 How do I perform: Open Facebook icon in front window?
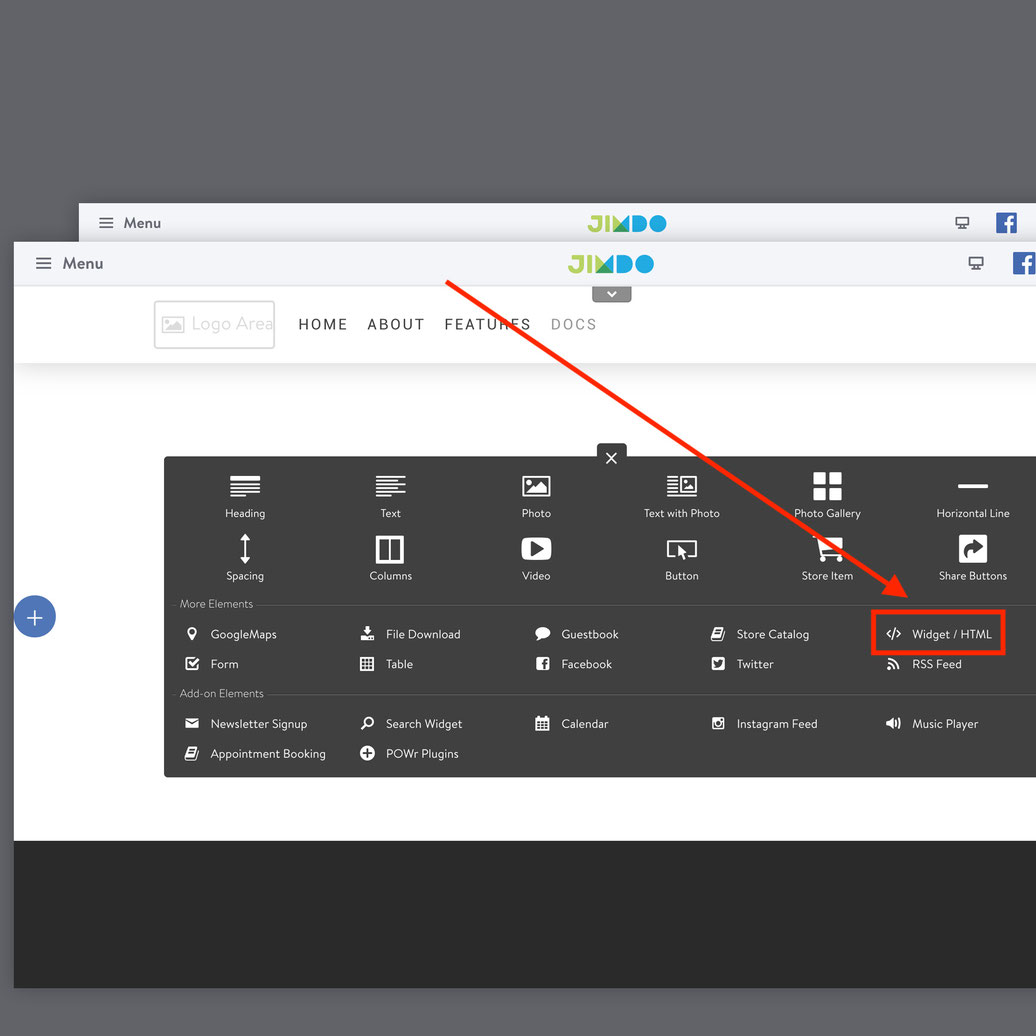(x=1024, y=263)
